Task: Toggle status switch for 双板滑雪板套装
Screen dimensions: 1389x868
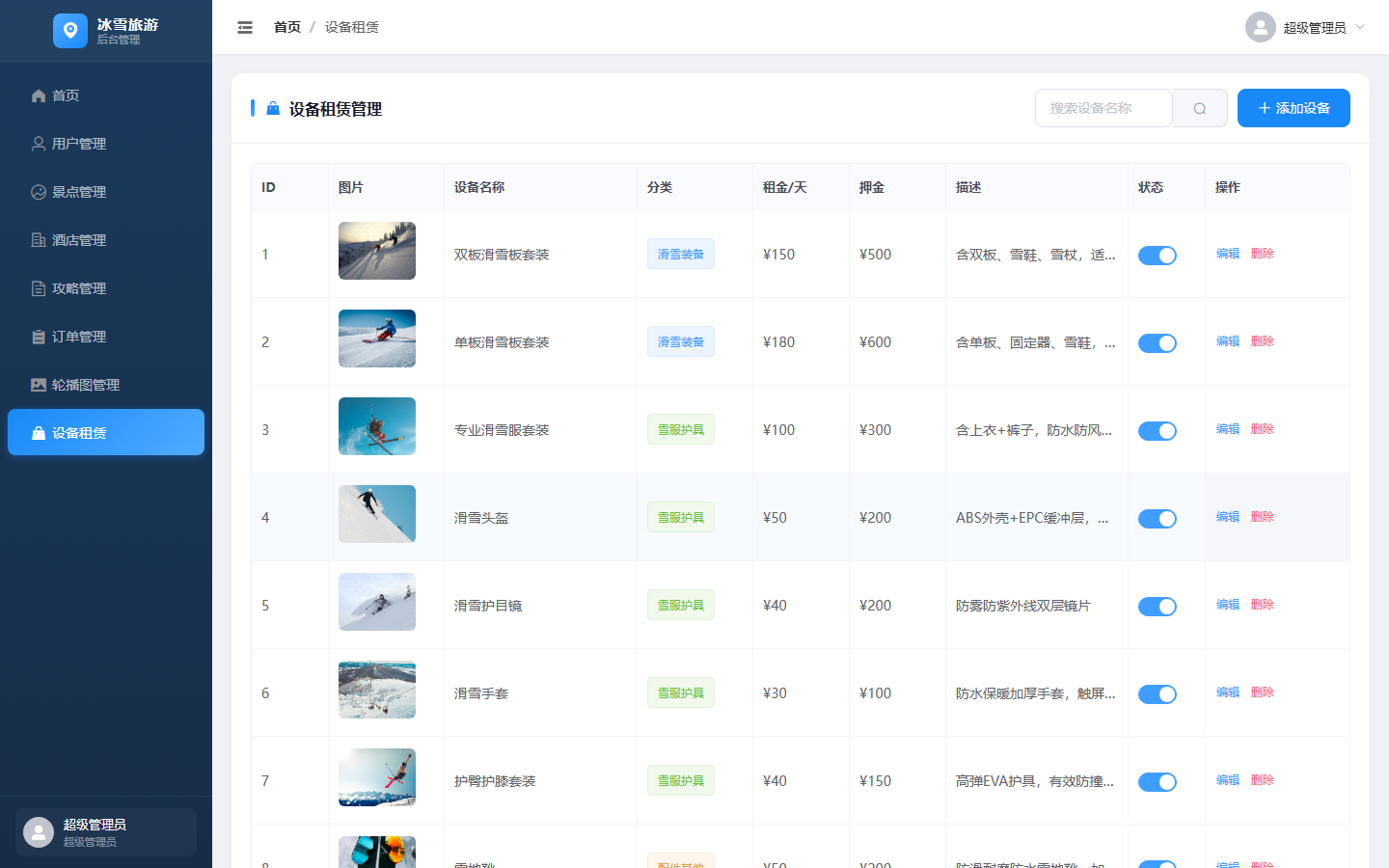Action: (x=1157, y=256)
